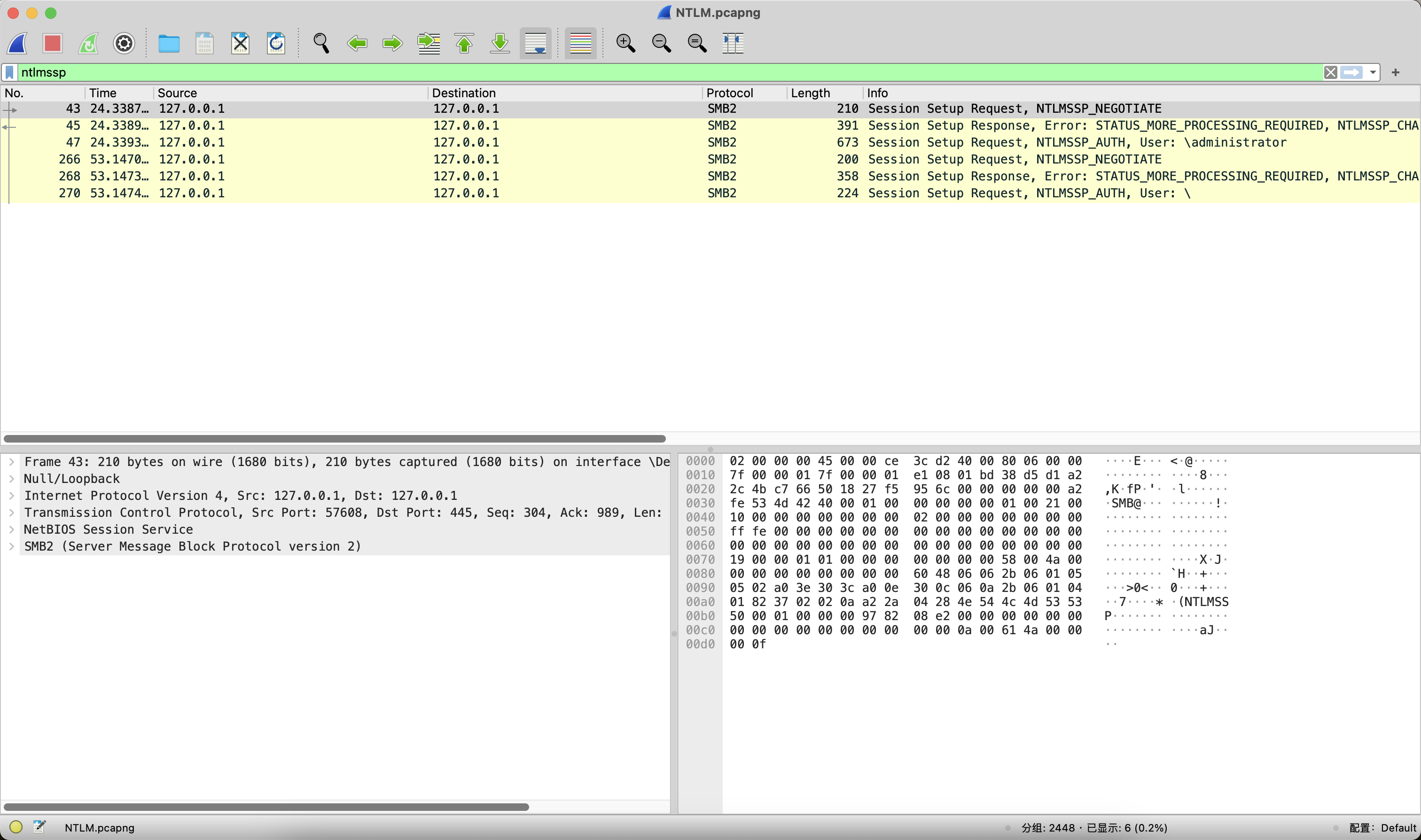Image resolution: width=1421 pixels, height=840 pixels.
Task: Clear the ntlmssp display filter
Action: click(x=1330, y=72)
